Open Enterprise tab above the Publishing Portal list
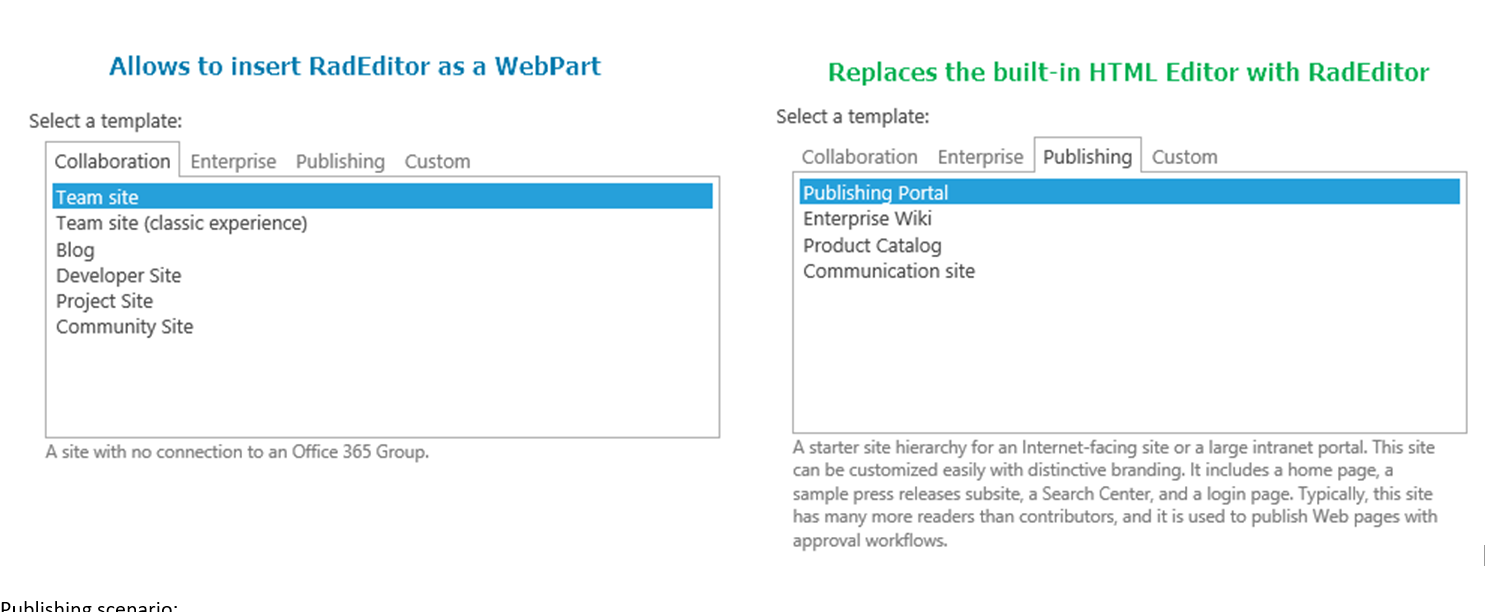 pyautogui.click(x=980, y=157)
